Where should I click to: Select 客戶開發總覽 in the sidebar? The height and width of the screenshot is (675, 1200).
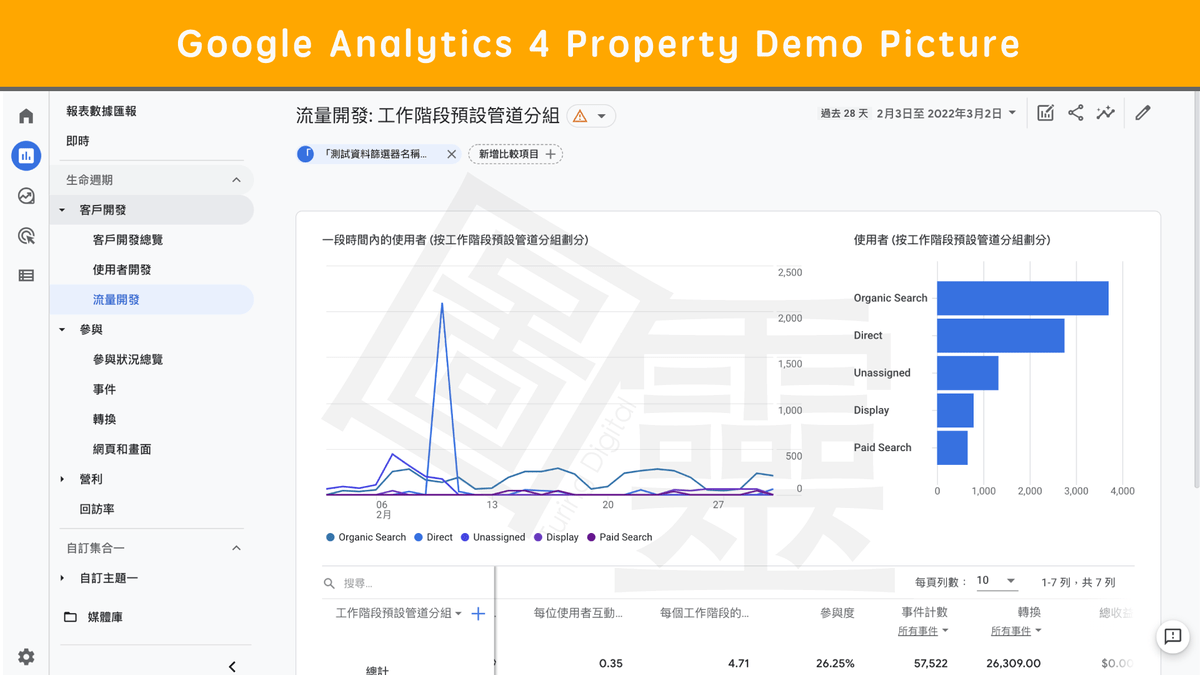tap(128, 240)
